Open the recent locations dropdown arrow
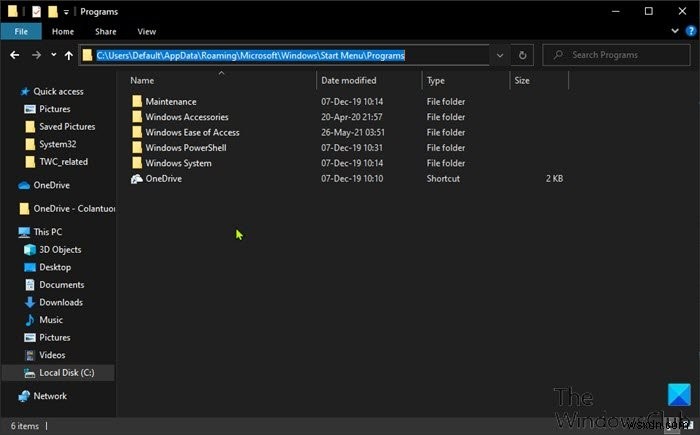This screenshot has height=435, width=700. (54, 55)
